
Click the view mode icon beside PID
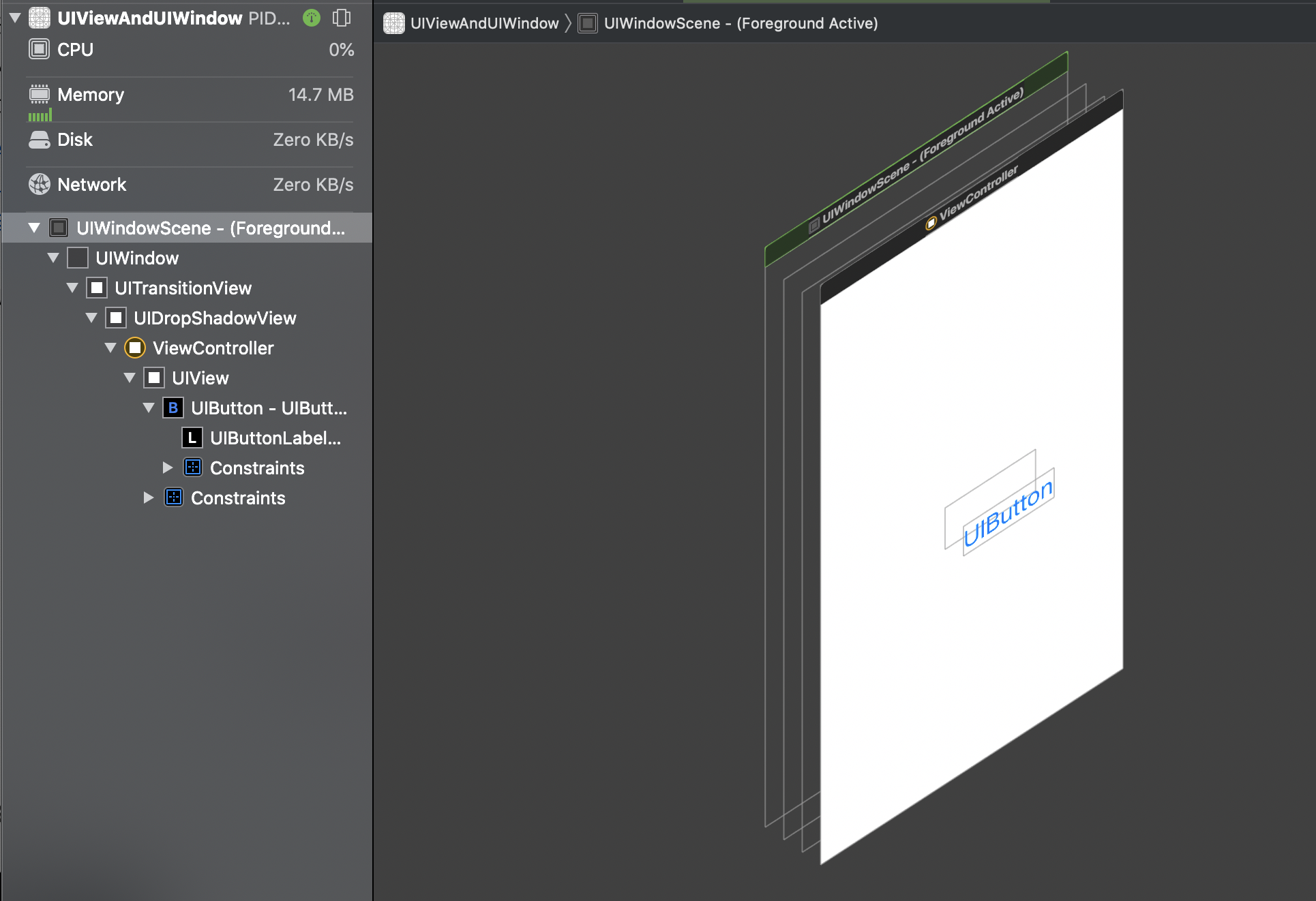point(341,18)
